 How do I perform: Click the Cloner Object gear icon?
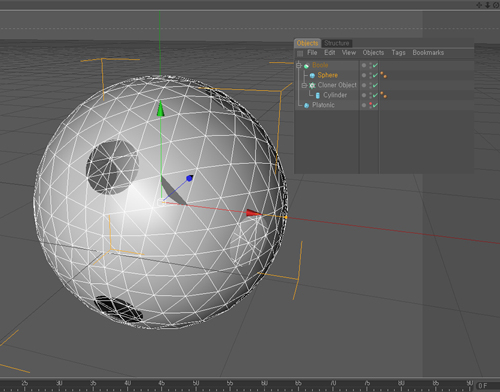point(312,86)
